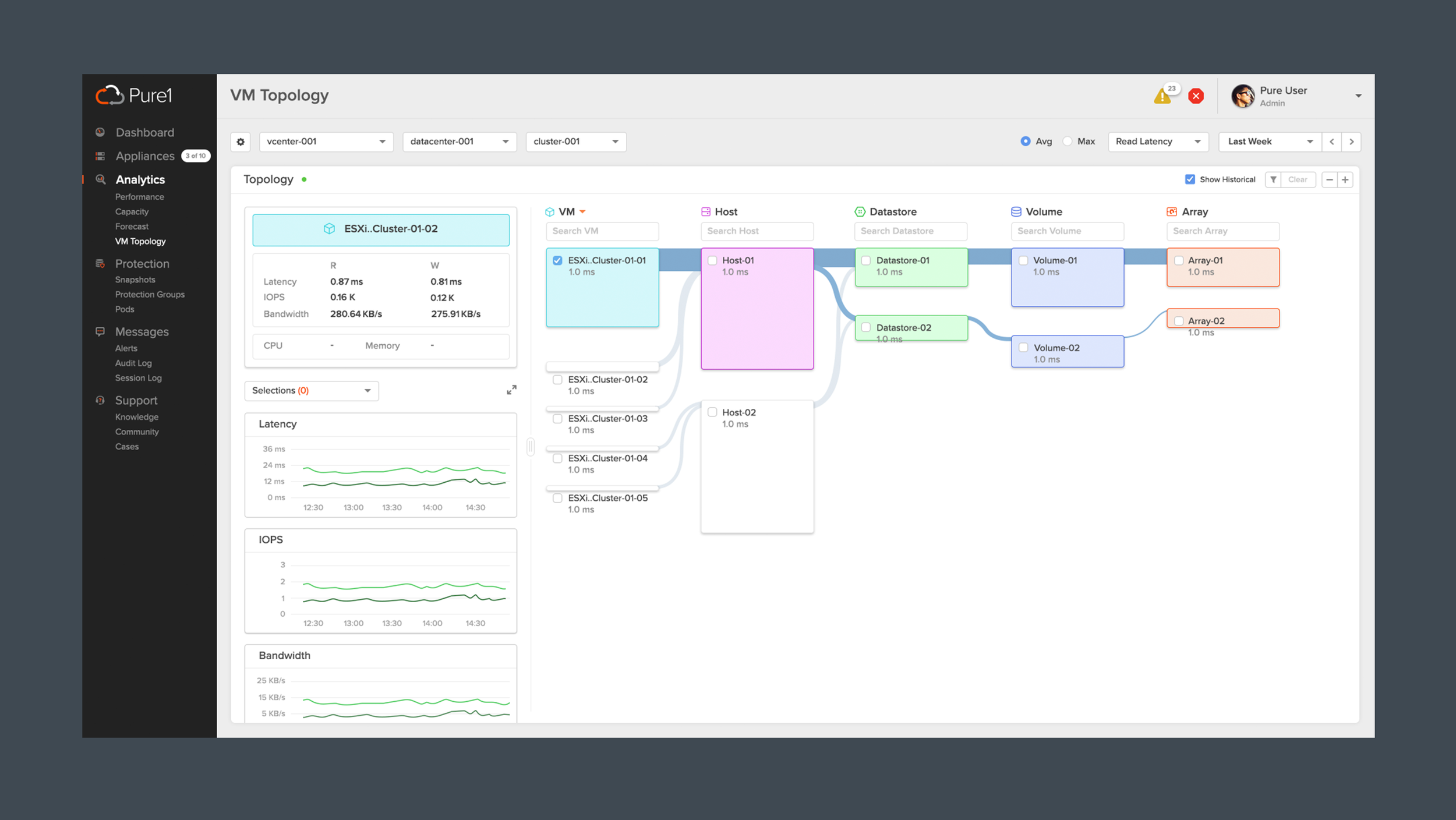Zoom in topology with plus button
The height and width of the screenshot is (820, 1456).
(x=1345, y=179)
